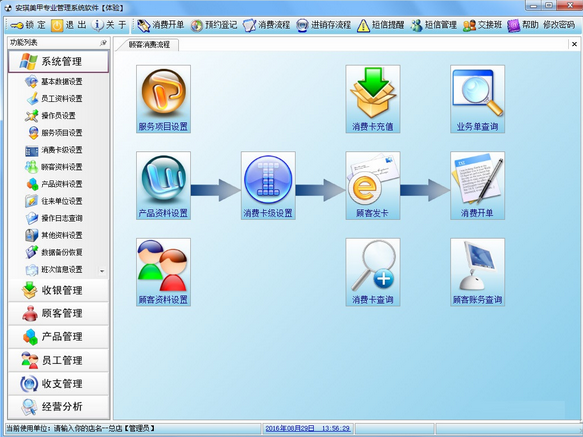Click 消费开单 toolbar button

pos(160,25)
